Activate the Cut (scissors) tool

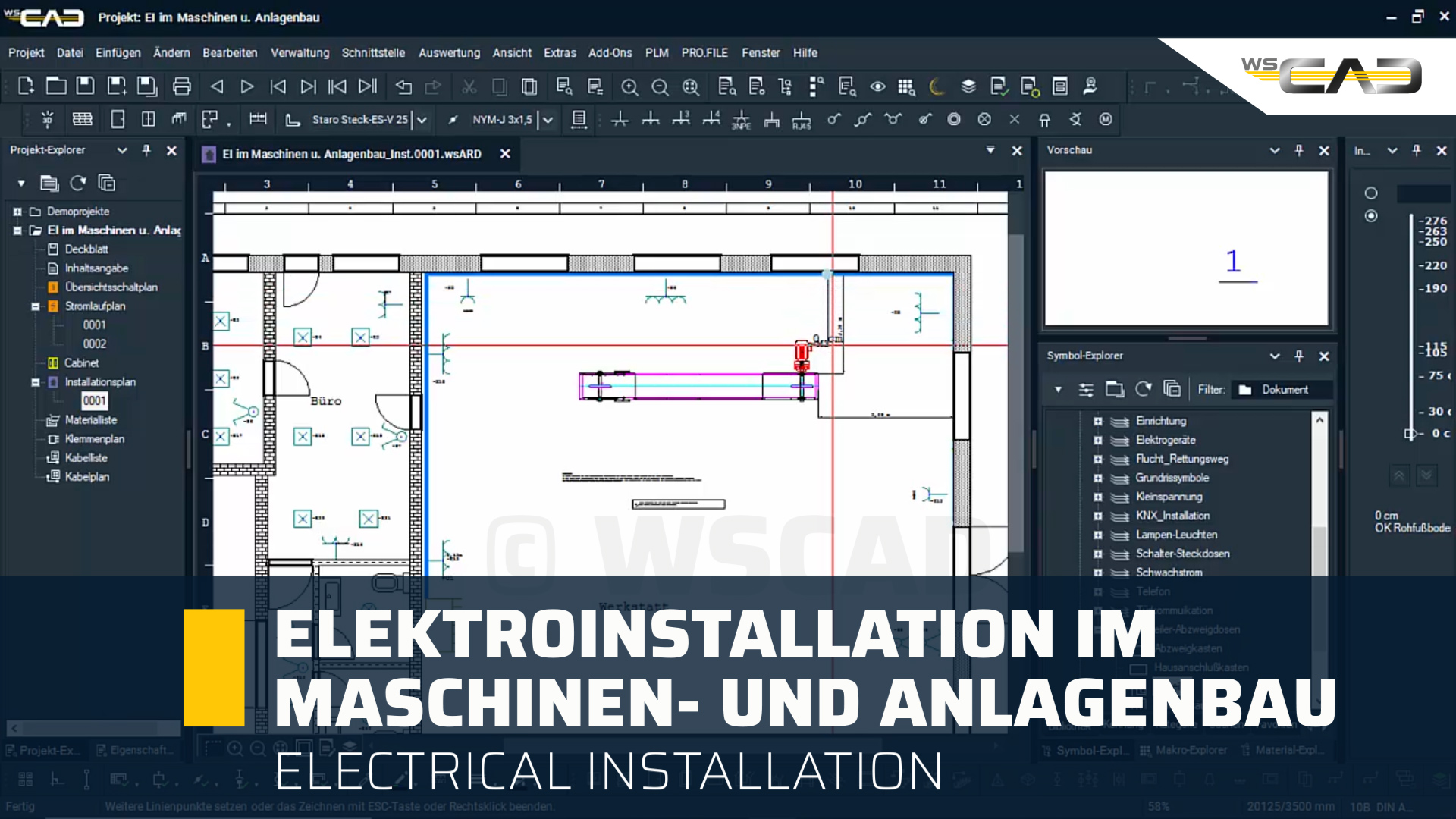469,86
